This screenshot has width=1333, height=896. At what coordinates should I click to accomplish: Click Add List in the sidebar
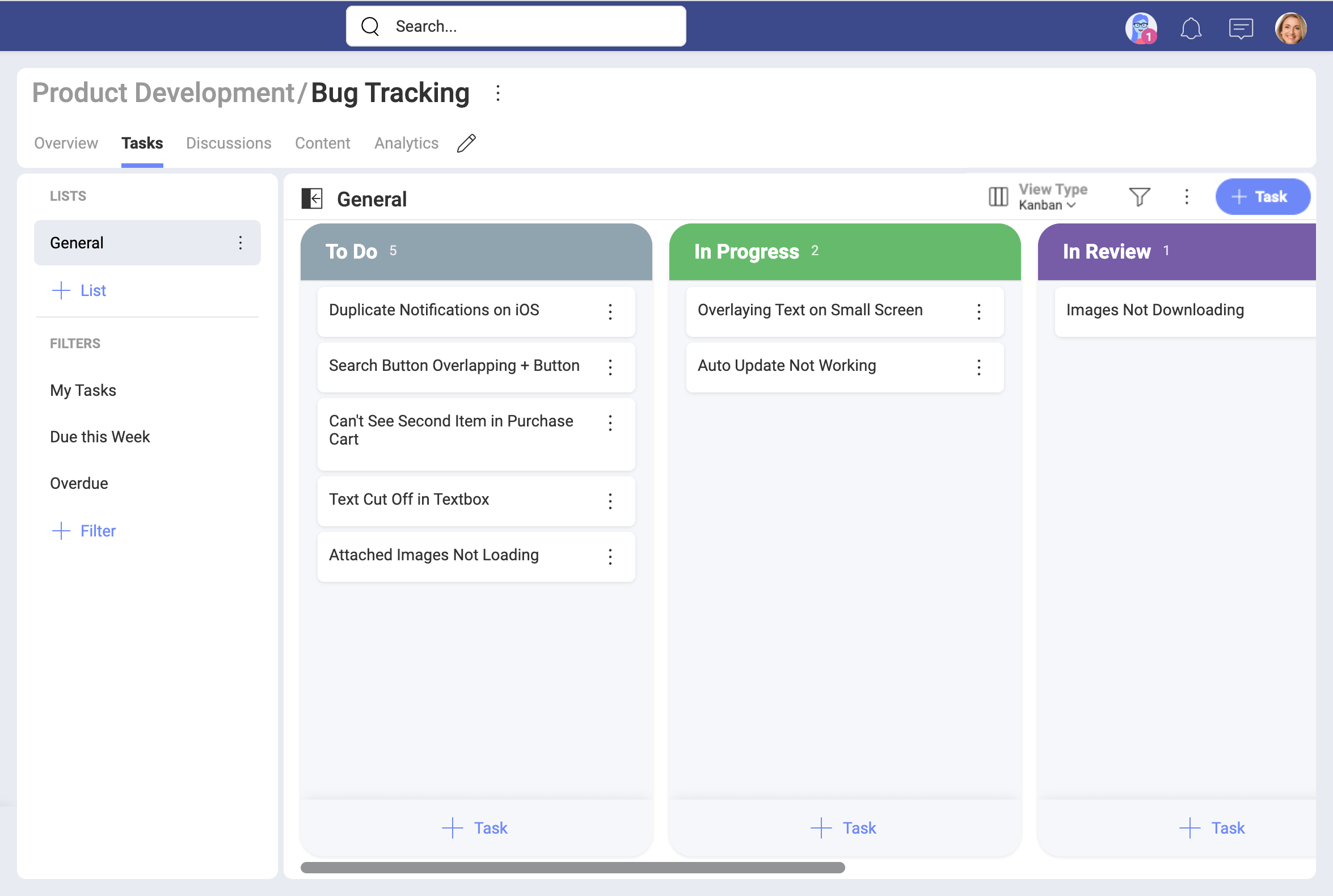(79, 290)
